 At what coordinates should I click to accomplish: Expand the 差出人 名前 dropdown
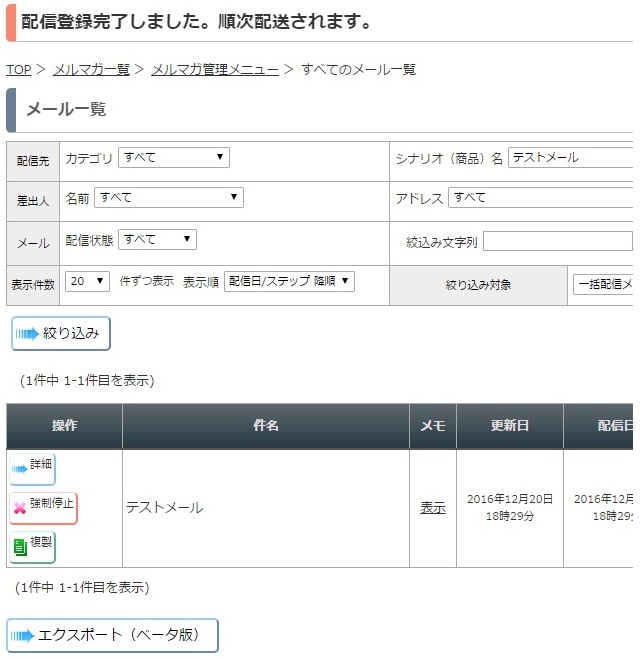coord(169,197)
